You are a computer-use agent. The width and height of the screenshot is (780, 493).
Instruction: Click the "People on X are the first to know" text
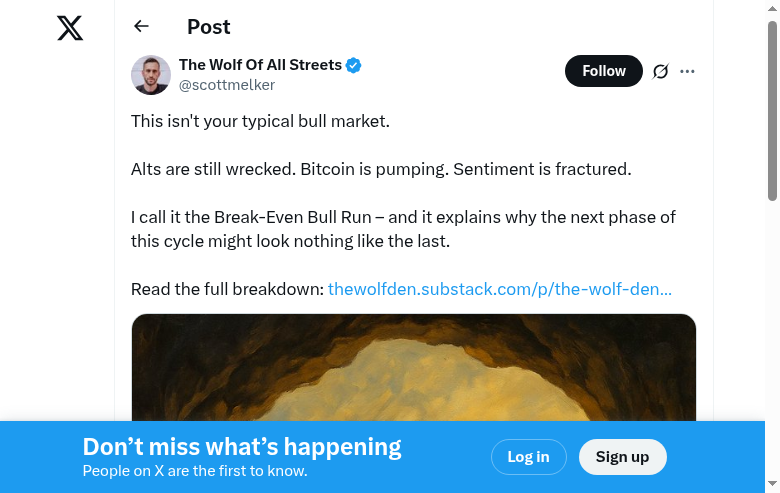pos(195,471)
